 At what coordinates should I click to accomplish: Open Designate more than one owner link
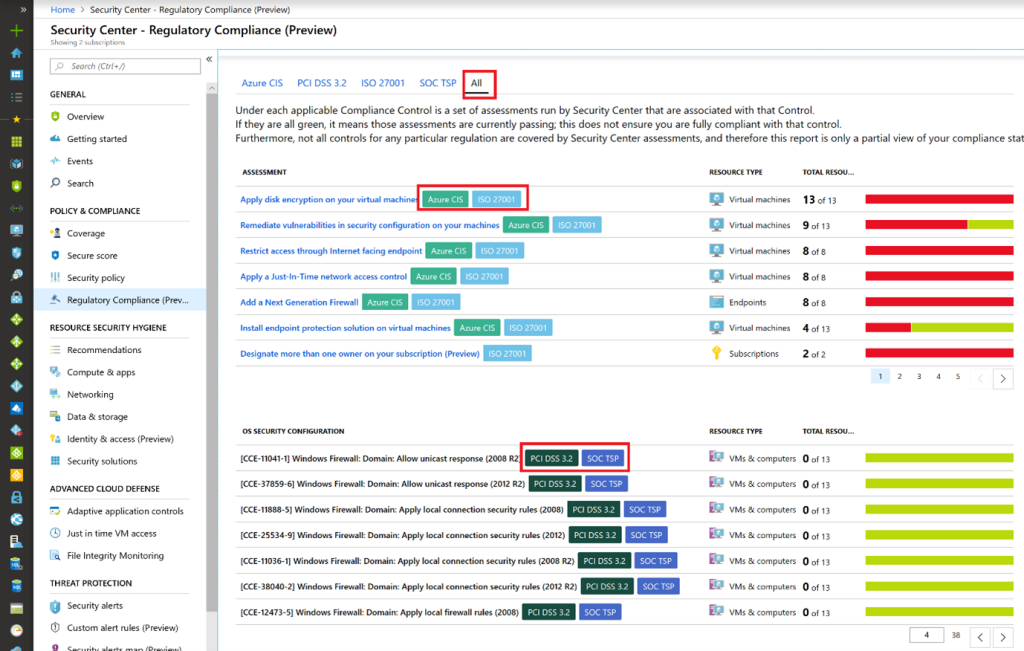coord(360,353)
